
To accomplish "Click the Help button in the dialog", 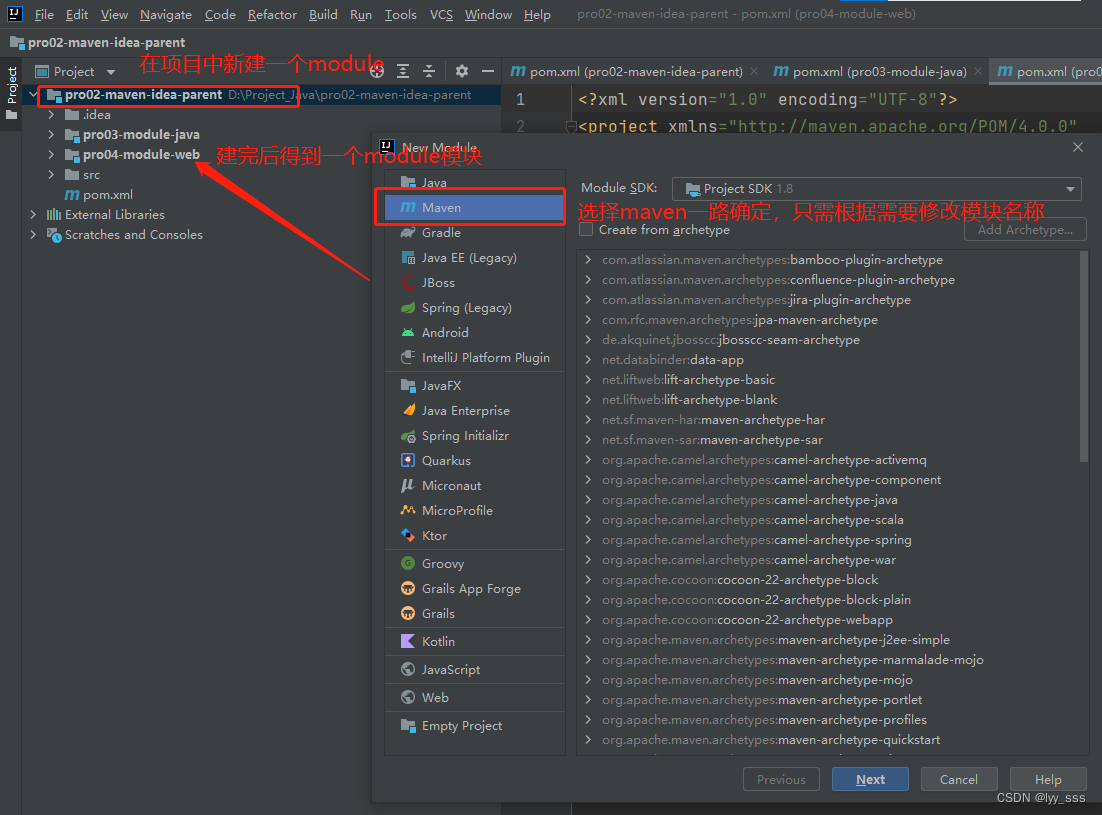I will click(x=1048, y=779).
